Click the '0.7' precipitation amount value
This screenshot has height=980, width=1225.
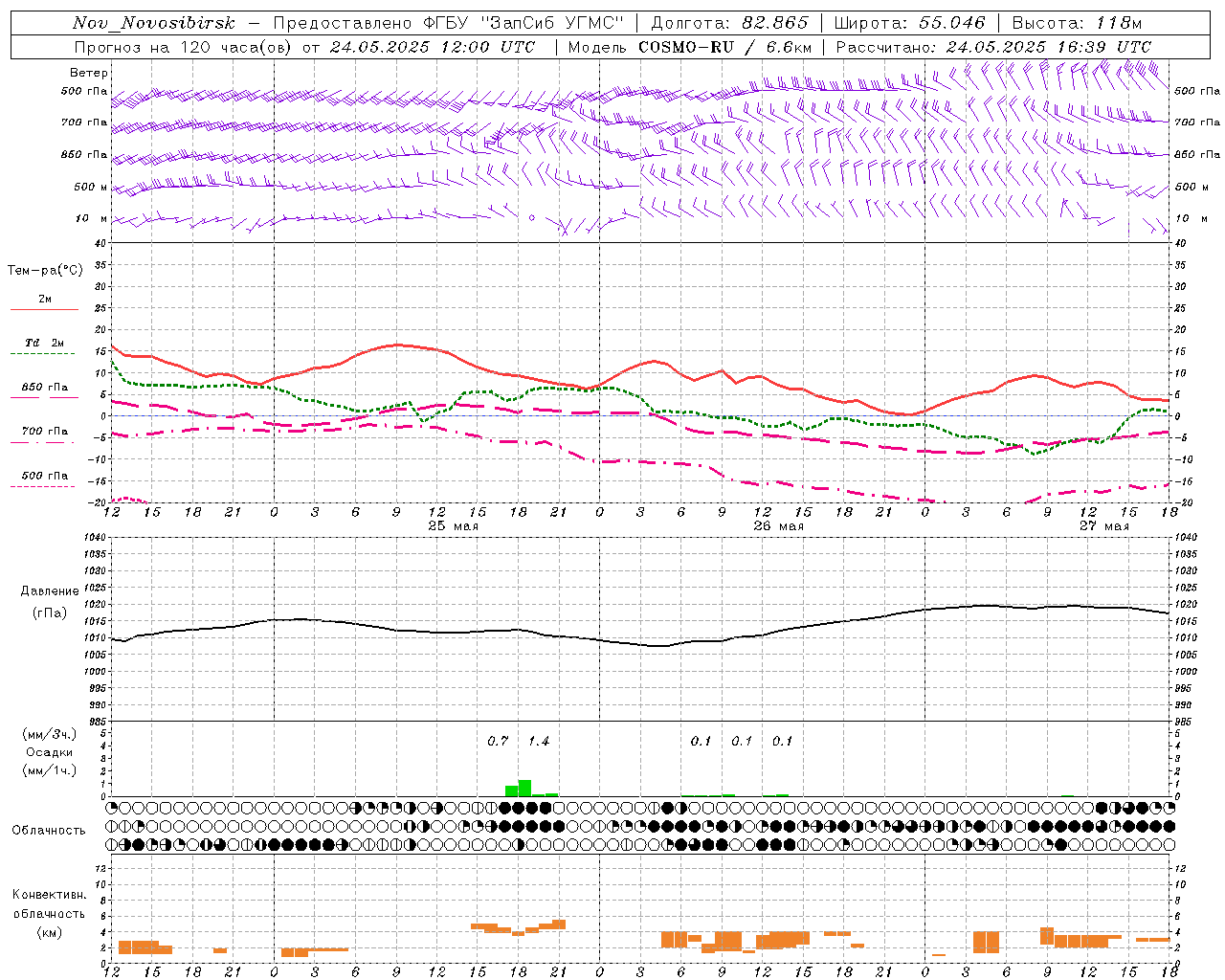498,742
